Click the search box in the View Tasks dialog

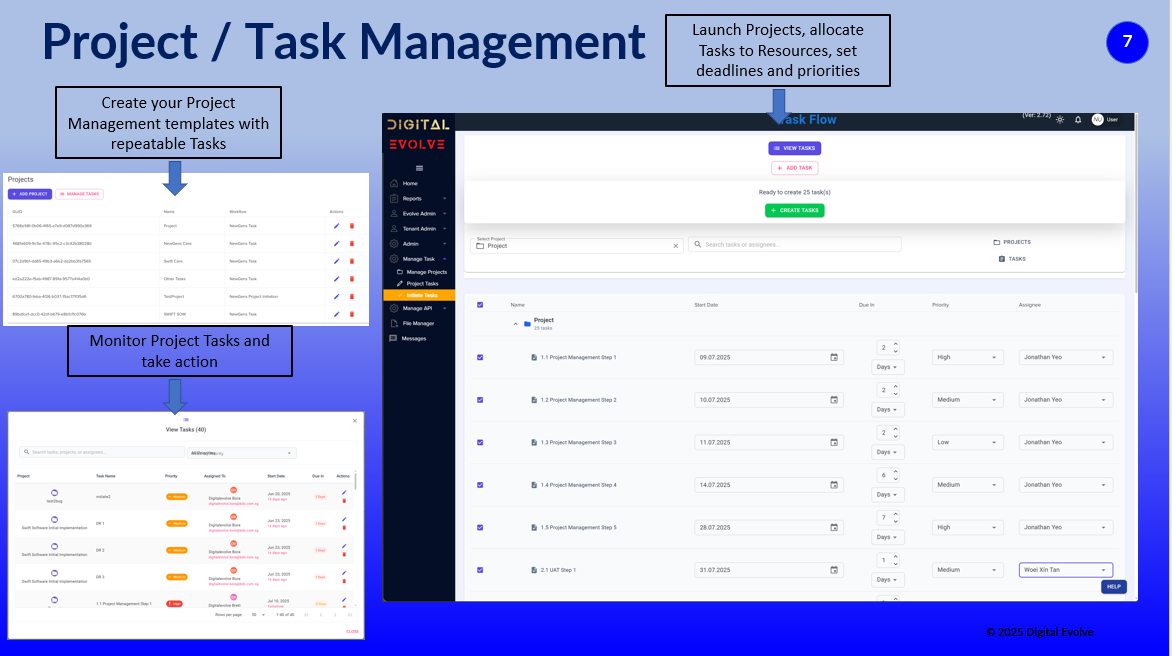coord(102,452)
